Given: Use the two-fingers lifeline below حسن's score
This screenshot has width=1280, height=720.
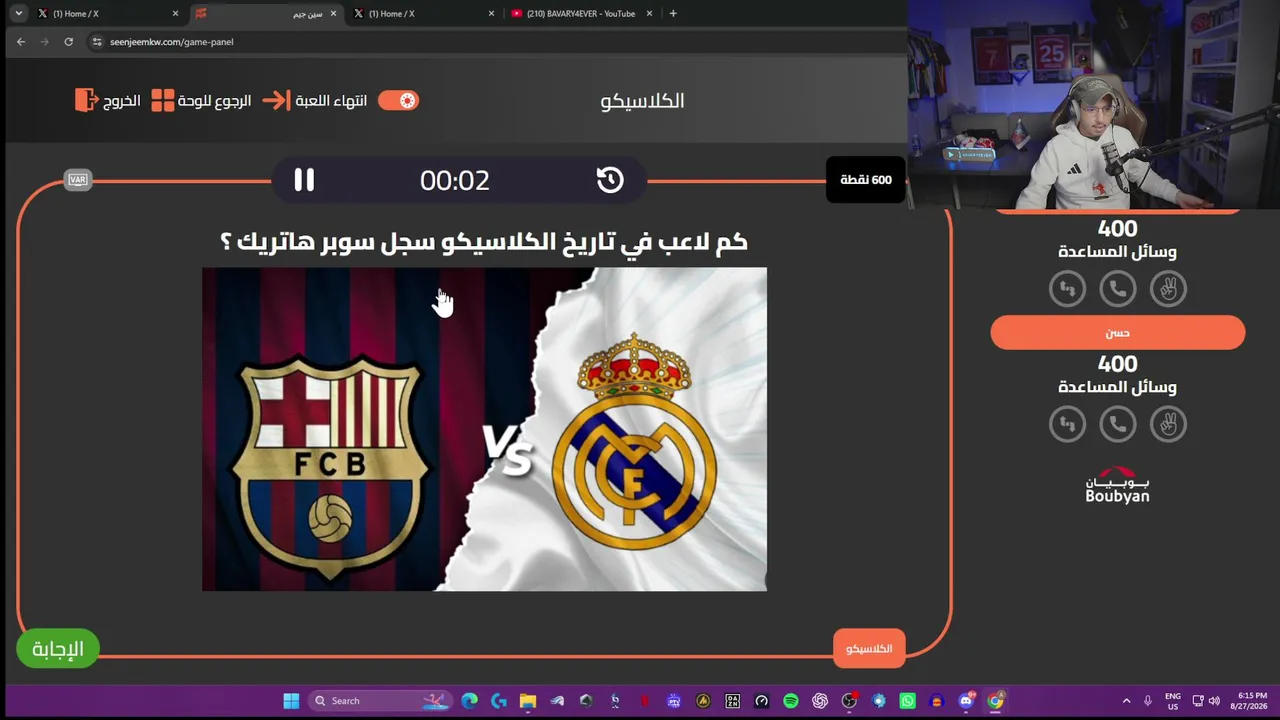Looking at the screenshot, I should 1168,424.
